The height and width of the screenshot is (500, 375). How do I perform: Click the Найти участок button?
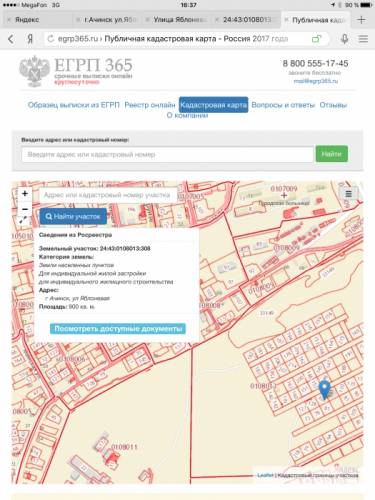73,217
